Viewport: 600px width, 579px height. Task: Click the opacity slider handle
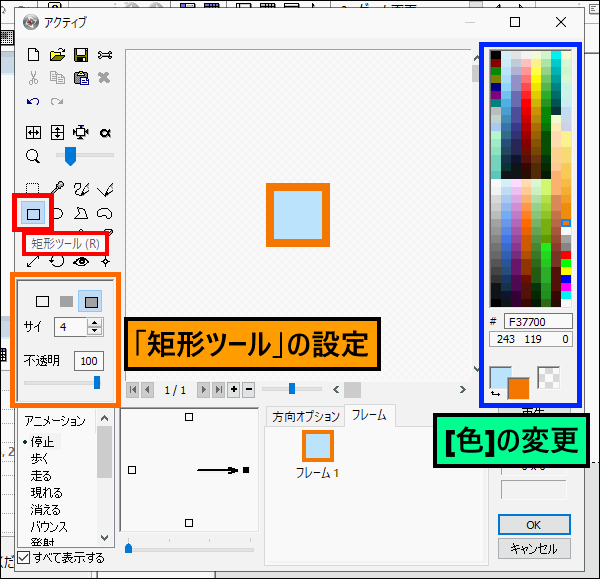point(97,382)
